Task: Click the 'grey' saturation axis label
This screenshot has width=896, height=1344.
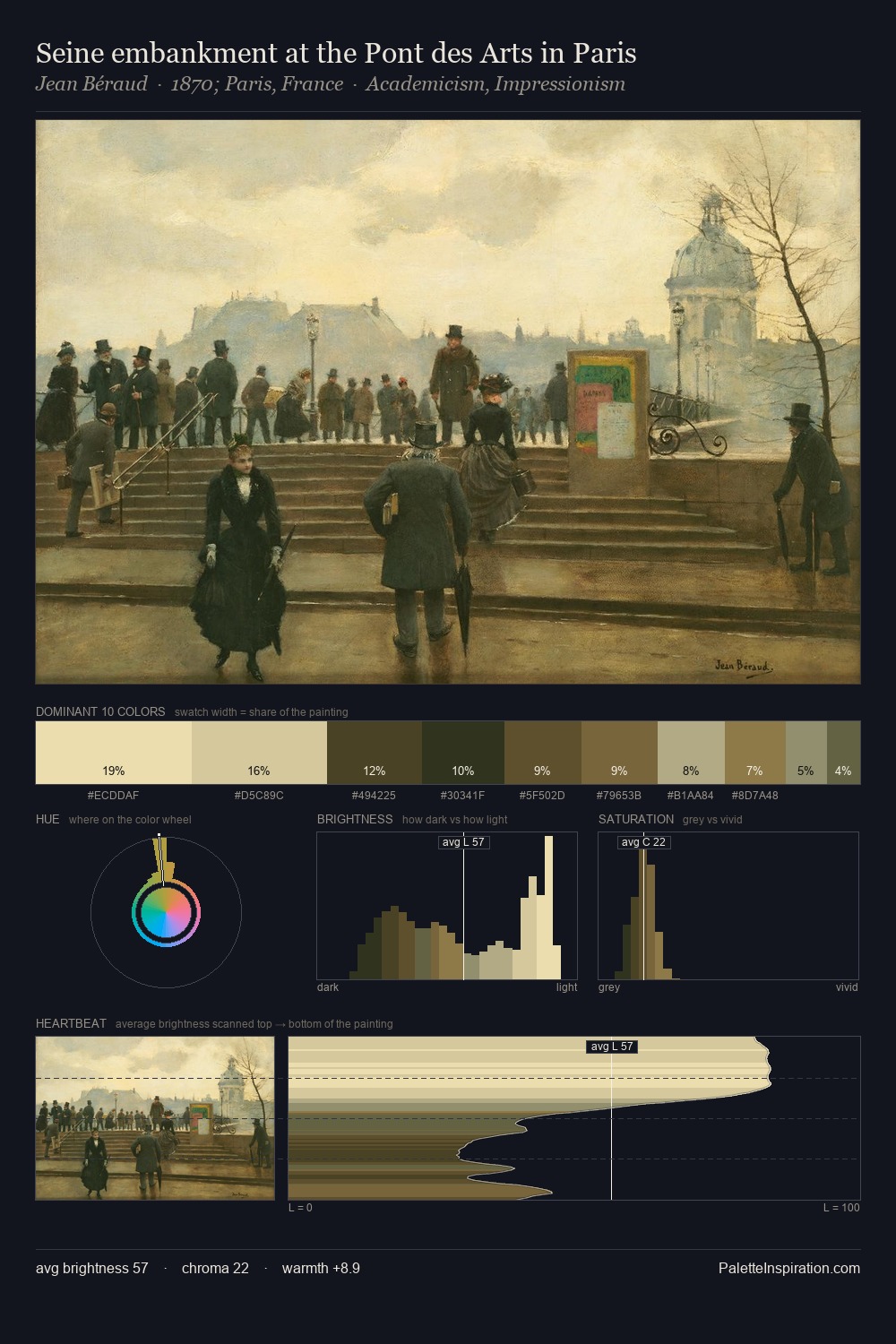Action: coord(609,987)
